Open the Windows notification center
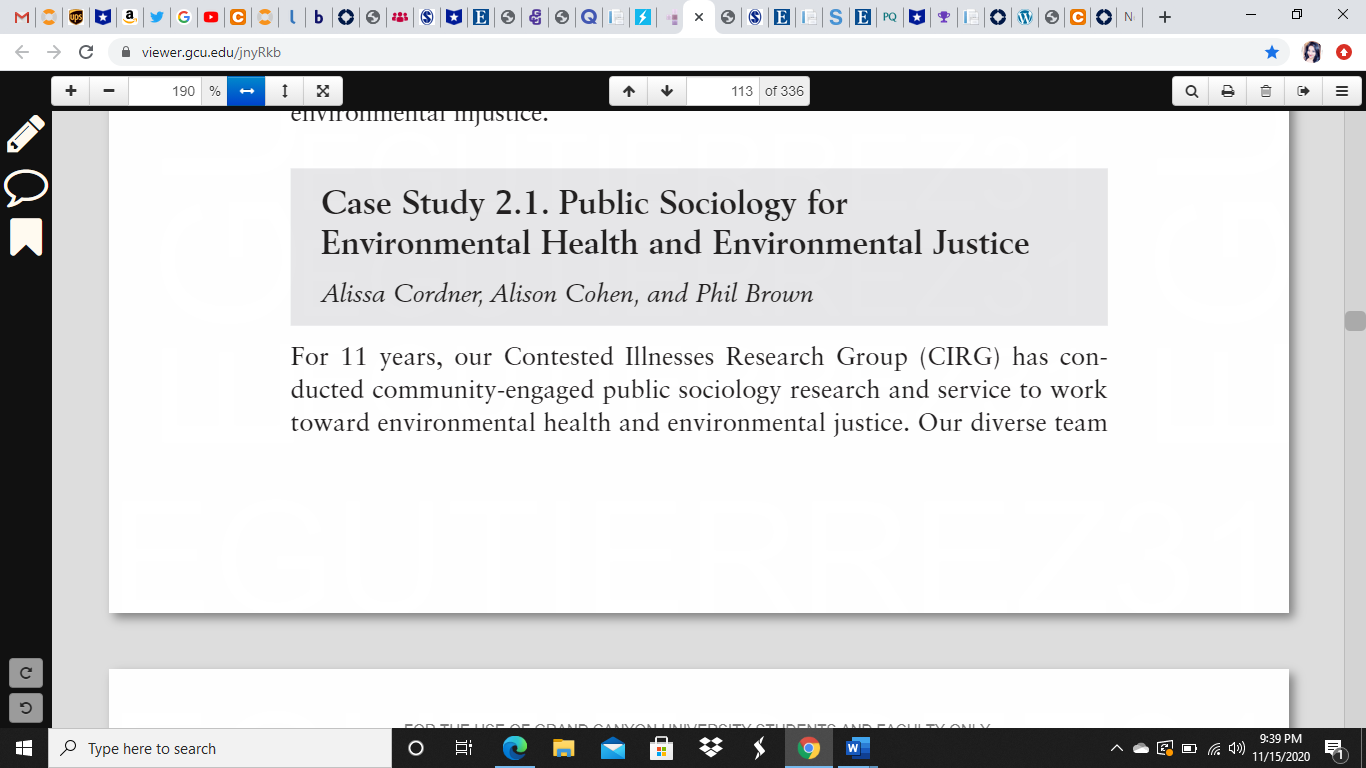1366x768 pixels. pos(1334,748)
